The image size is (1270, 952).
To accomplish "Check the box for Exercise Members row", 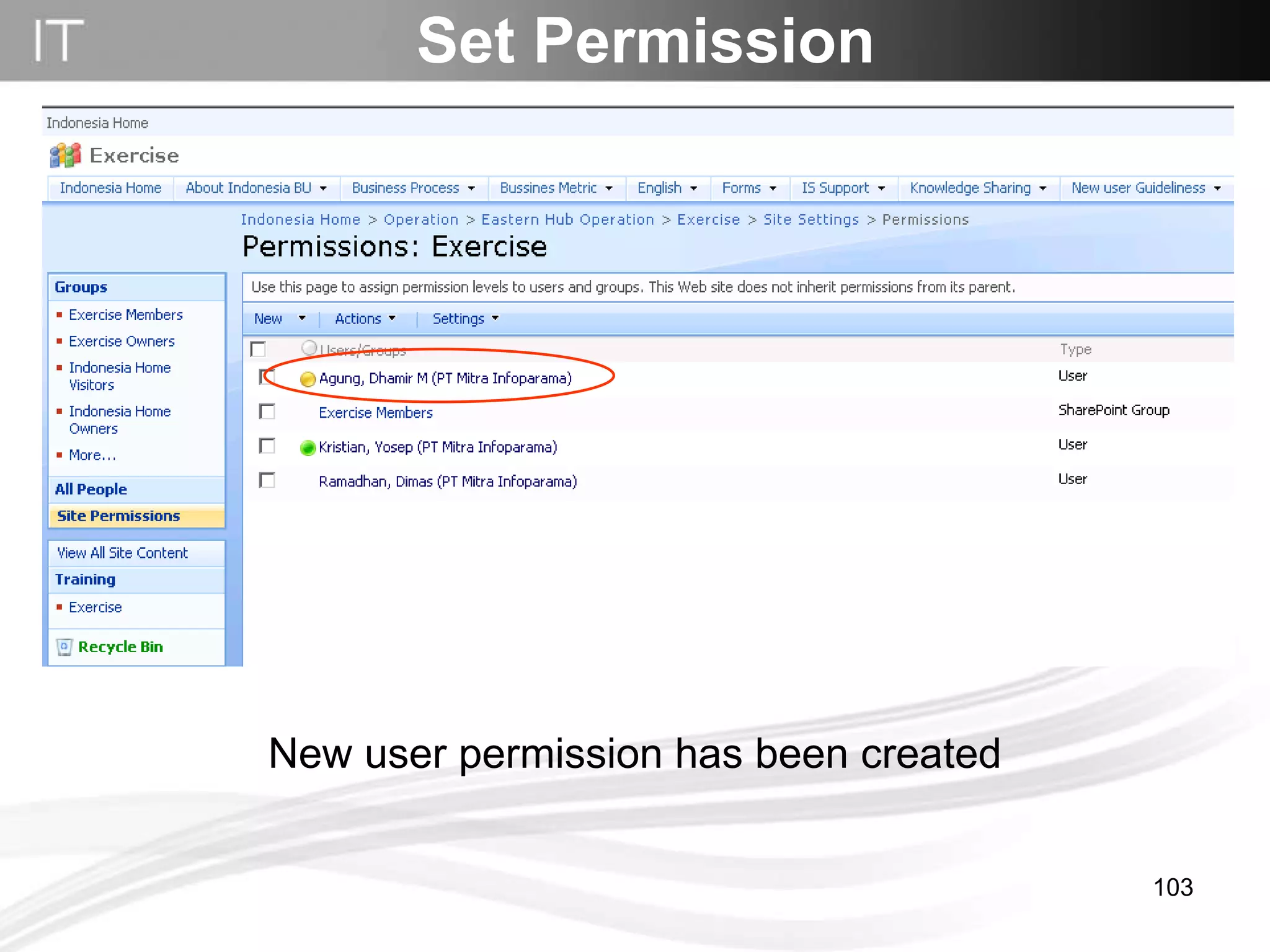I will tap(267, 412).
